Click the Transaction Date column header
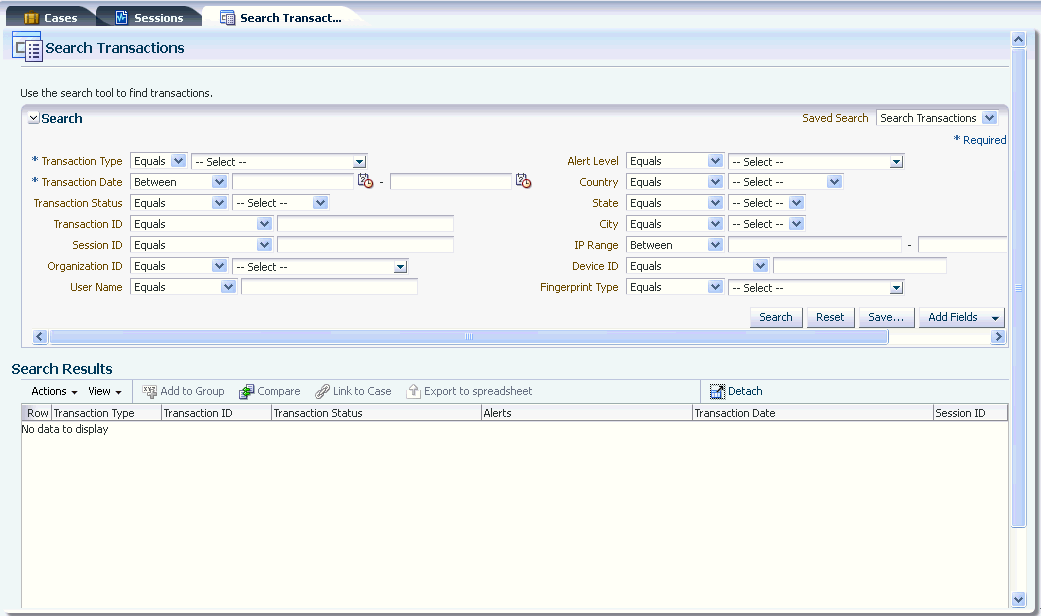The height and width of the screenshot is (616, 1041). click(813, 413)
